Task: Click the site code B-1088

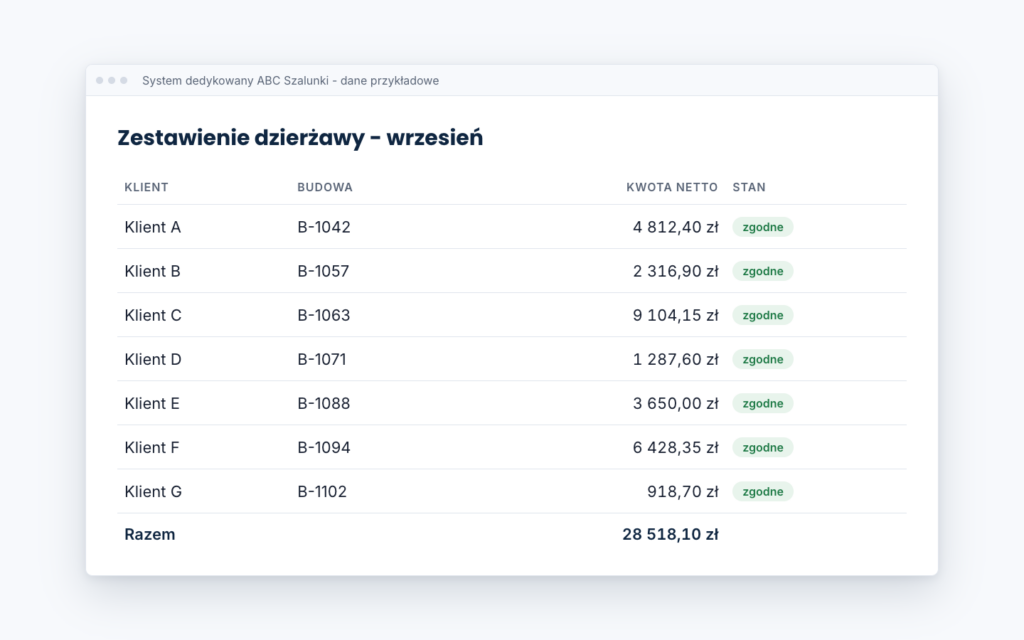Action: [324, 404]
